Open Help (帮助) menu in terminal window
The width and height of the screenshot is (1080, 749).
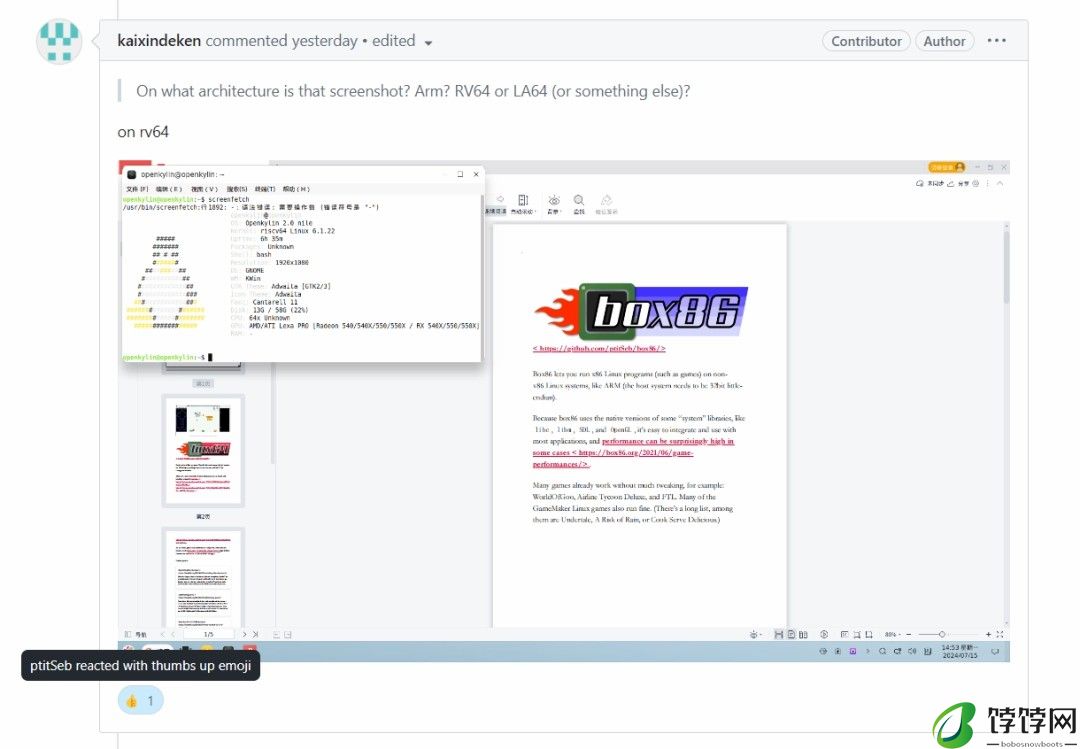[296, 189]
